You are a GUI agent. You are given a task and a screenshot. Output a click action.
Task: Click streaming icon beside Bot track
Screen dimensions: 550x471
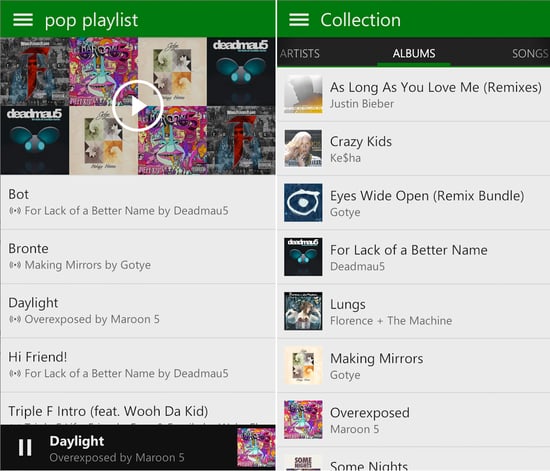(15, 211)
